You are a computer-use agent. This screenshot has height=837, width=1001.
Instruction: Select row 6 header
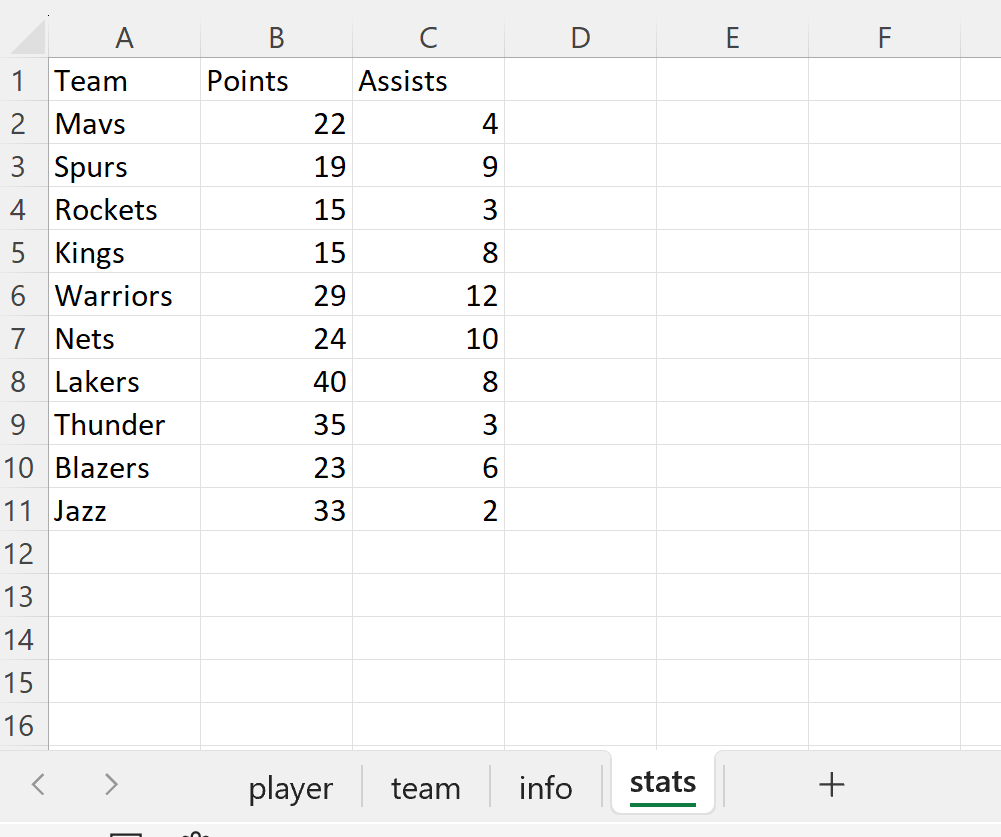(x=19, y=295)
